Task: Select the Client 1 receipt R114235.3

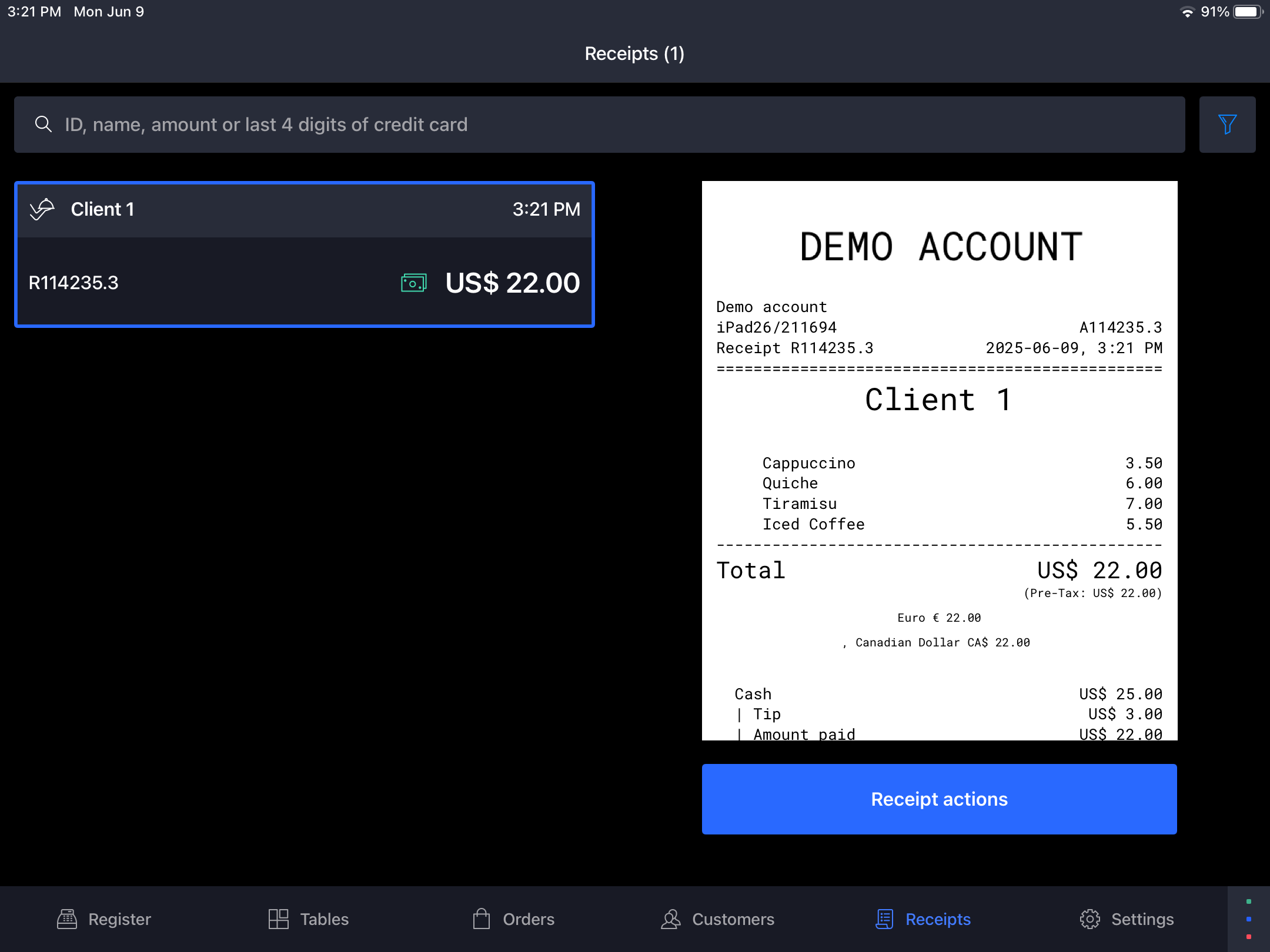Action: [x=304, y=254]
